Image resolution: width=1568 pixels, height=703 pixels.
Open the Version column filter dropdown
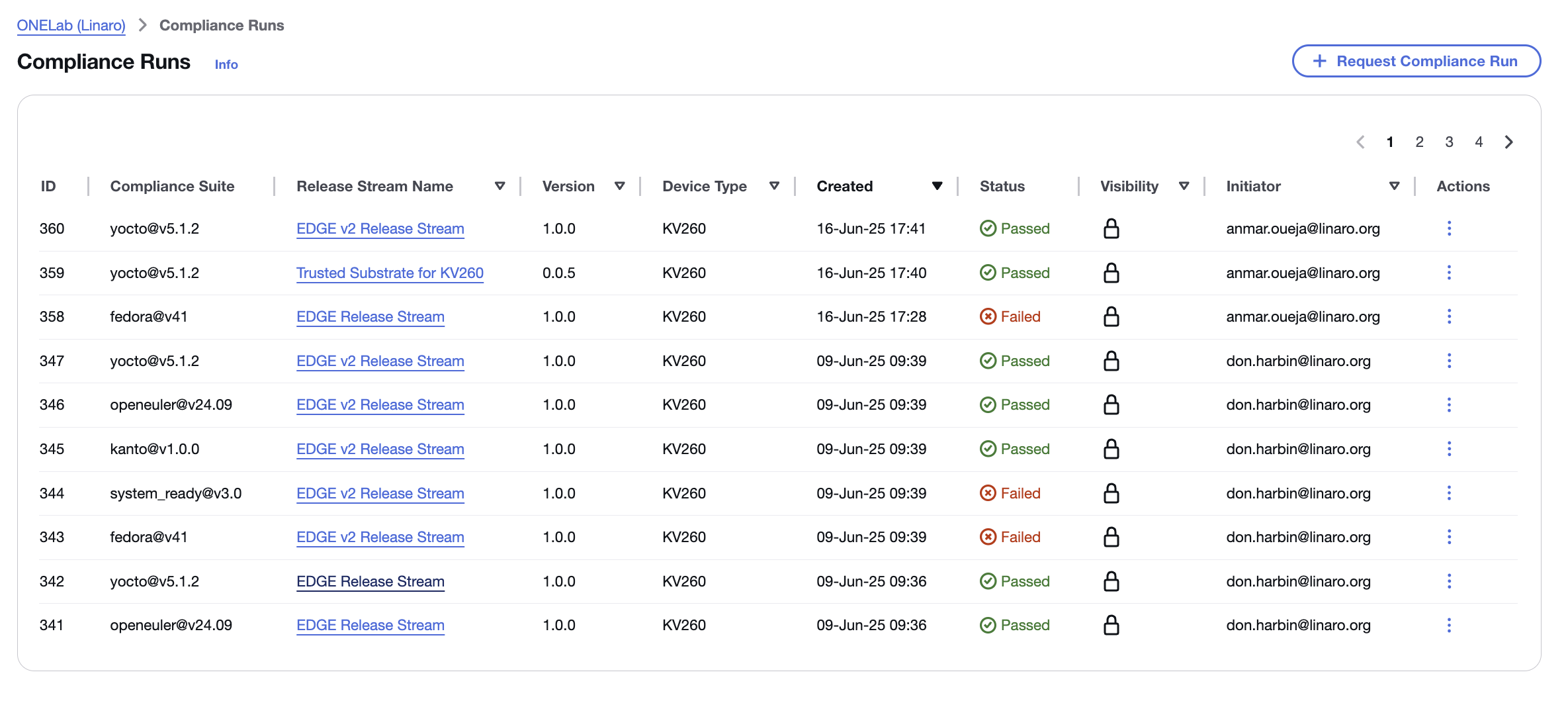pyautogui.click(x=620, y=186)
